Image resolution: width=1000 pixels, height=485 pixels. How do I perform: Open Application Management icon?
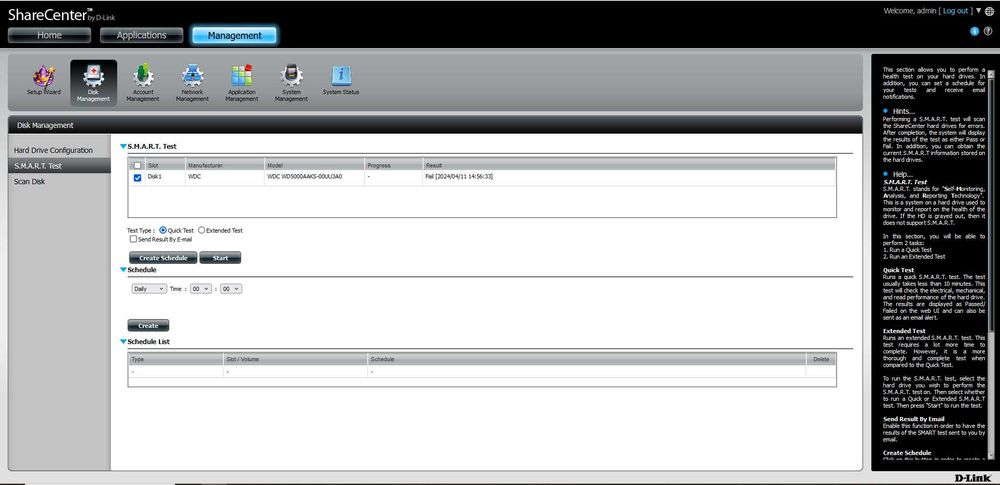(242, 83)
